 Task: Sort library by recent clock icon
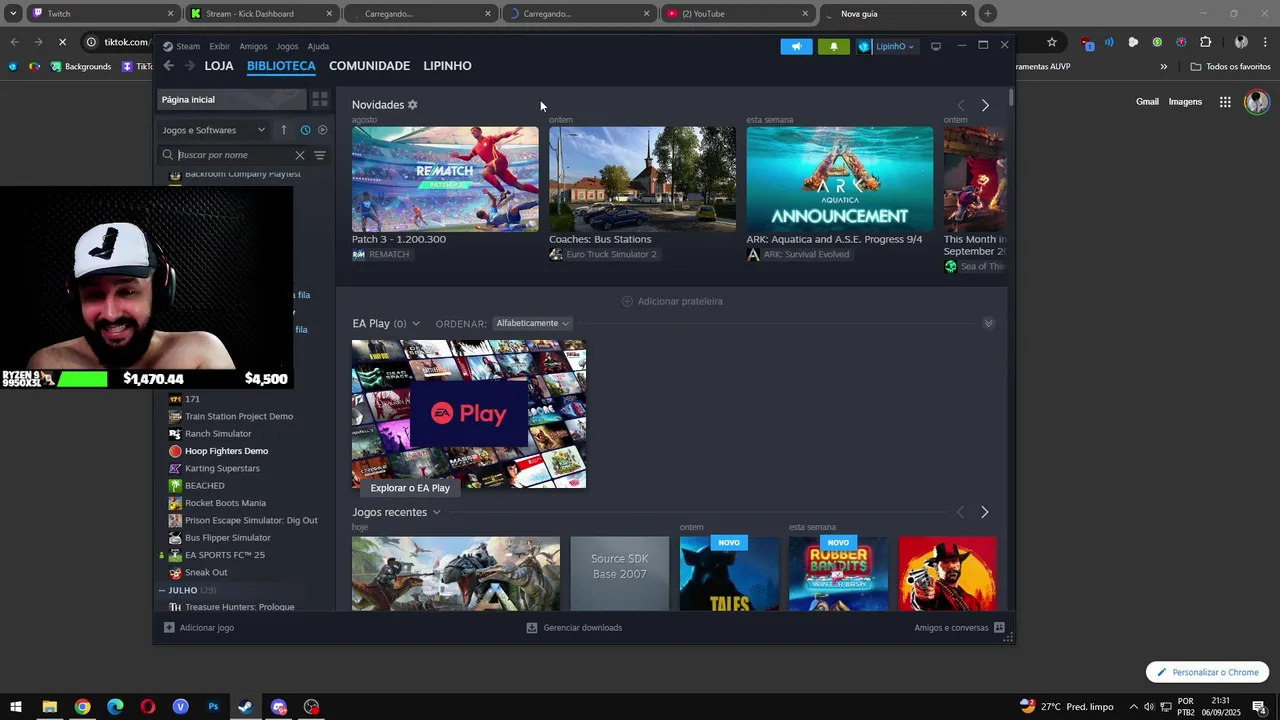(x=305, y=130)
